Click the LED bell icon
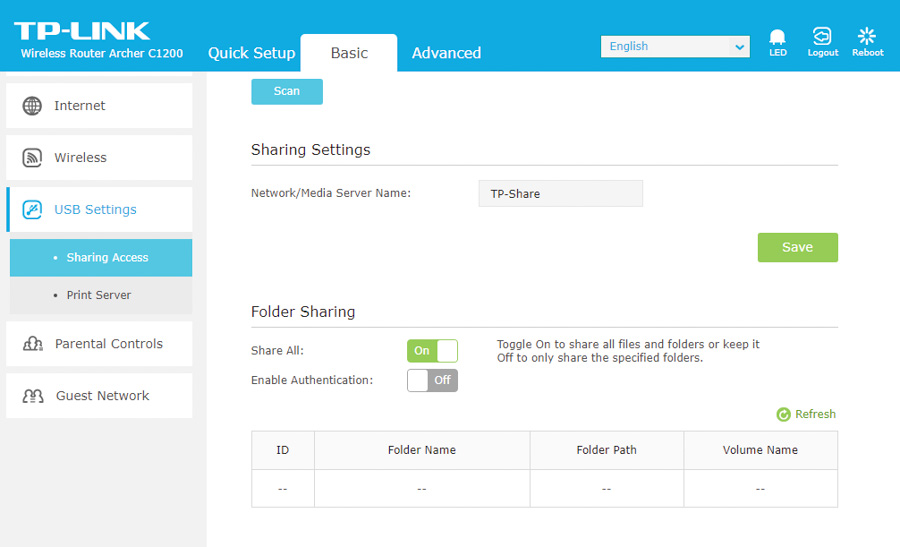 pos(777,37)
